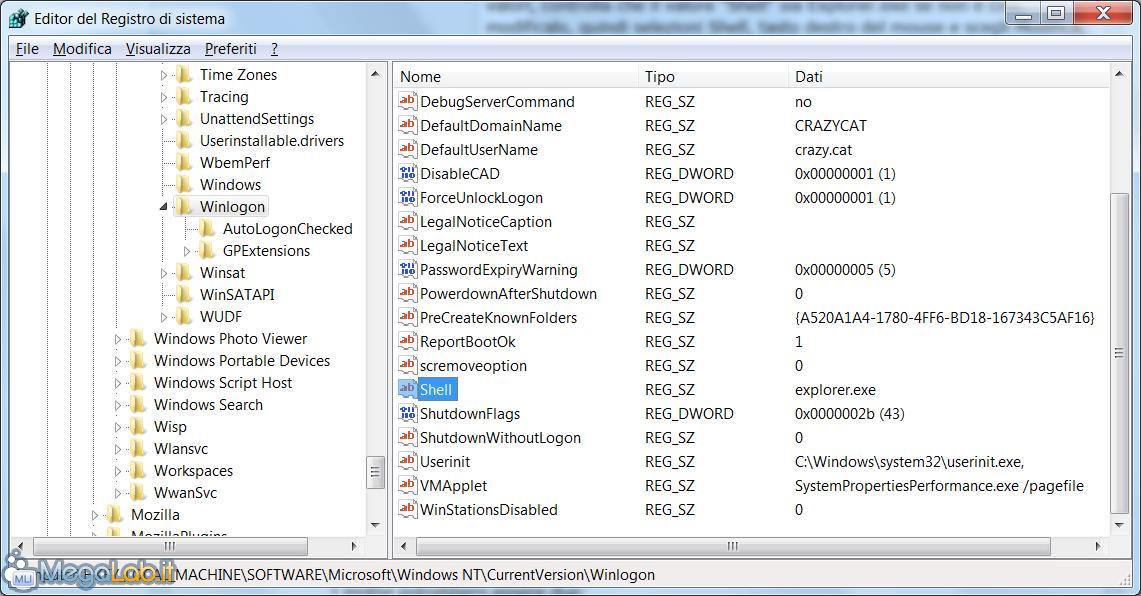Select the DisableCAD DWORD value icon
Viewport: 1141px width, 596px height.
coord(408,173)
